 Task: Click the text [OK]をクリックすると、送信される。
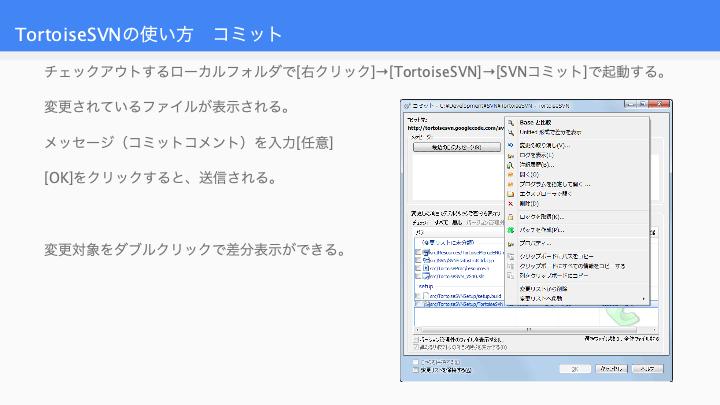[162, 178]
